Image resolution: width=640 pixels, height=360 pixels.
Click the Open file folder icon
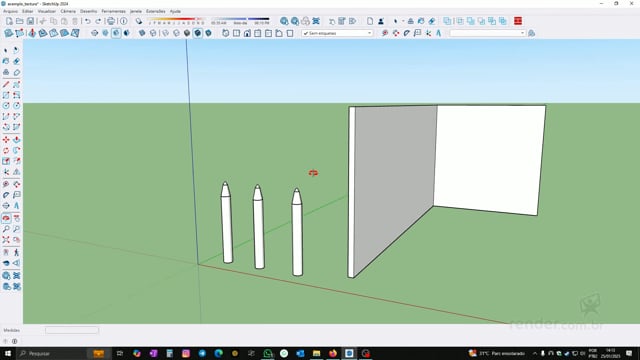20,21
